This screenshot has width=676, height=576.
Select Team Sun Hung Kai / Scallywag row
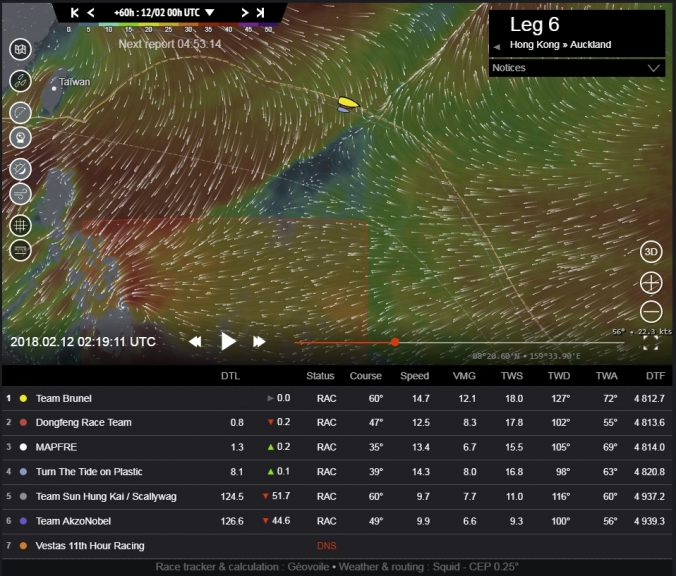click(x=337, y=496)
